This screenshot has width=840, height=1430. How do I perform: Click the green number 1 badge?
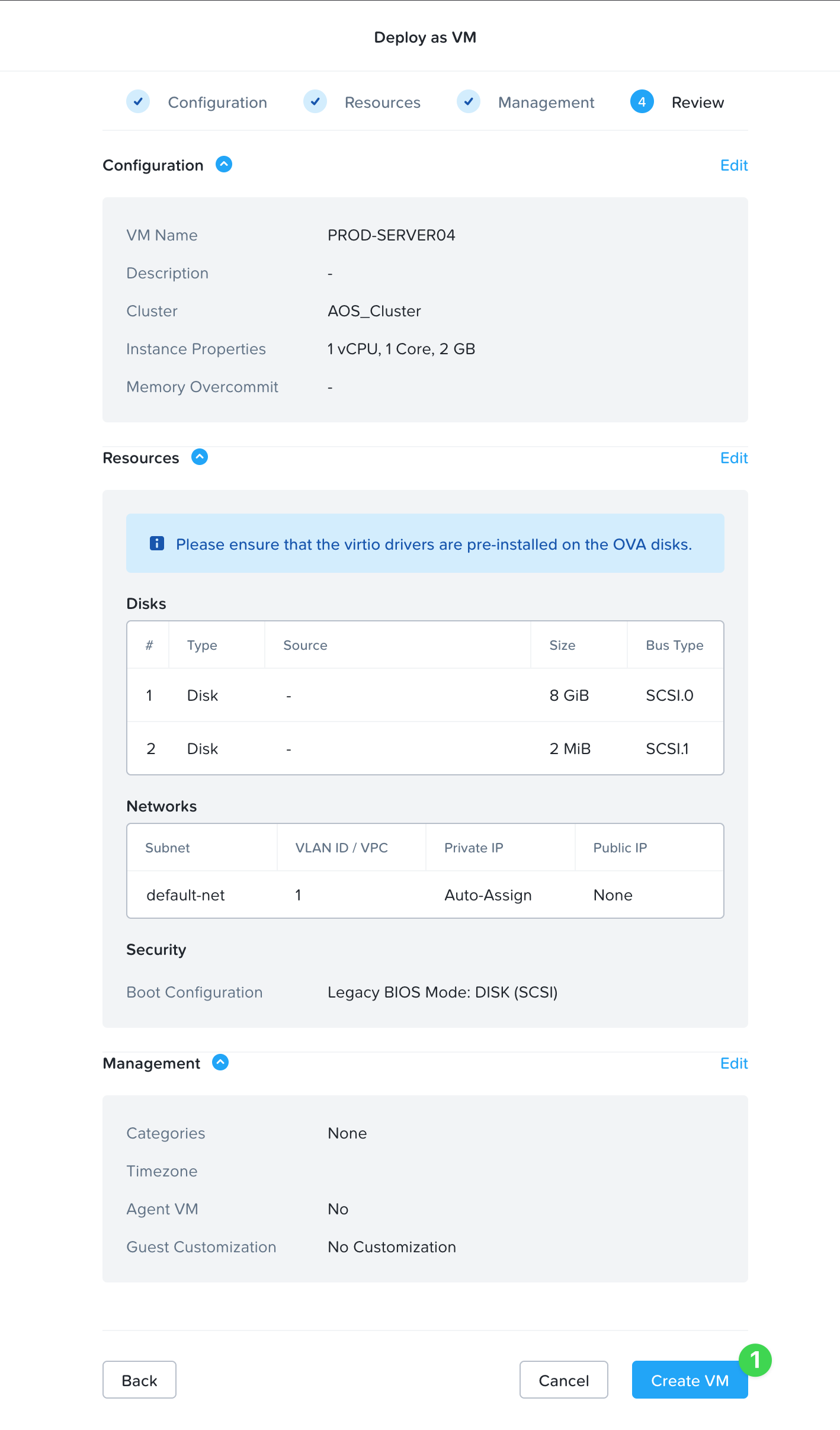click(x=755, y=1360)
